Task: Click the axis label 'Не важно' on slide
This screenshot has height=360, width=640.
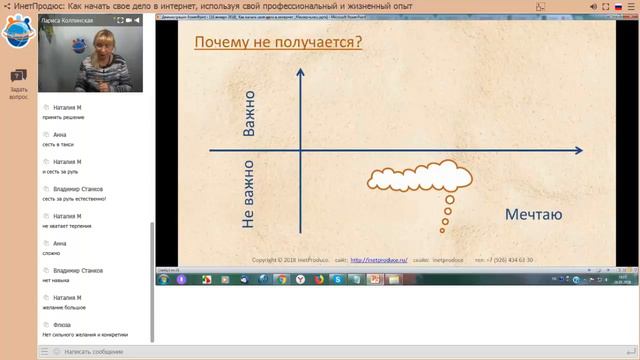Action: (248, 194)
